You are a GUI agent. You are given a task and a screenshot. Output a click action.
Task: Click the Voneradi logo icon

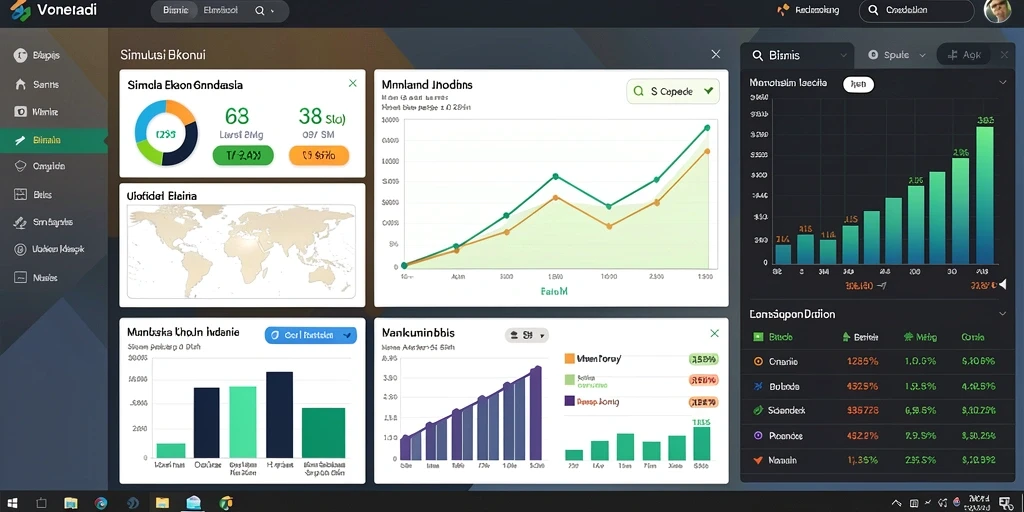(20, 10)
